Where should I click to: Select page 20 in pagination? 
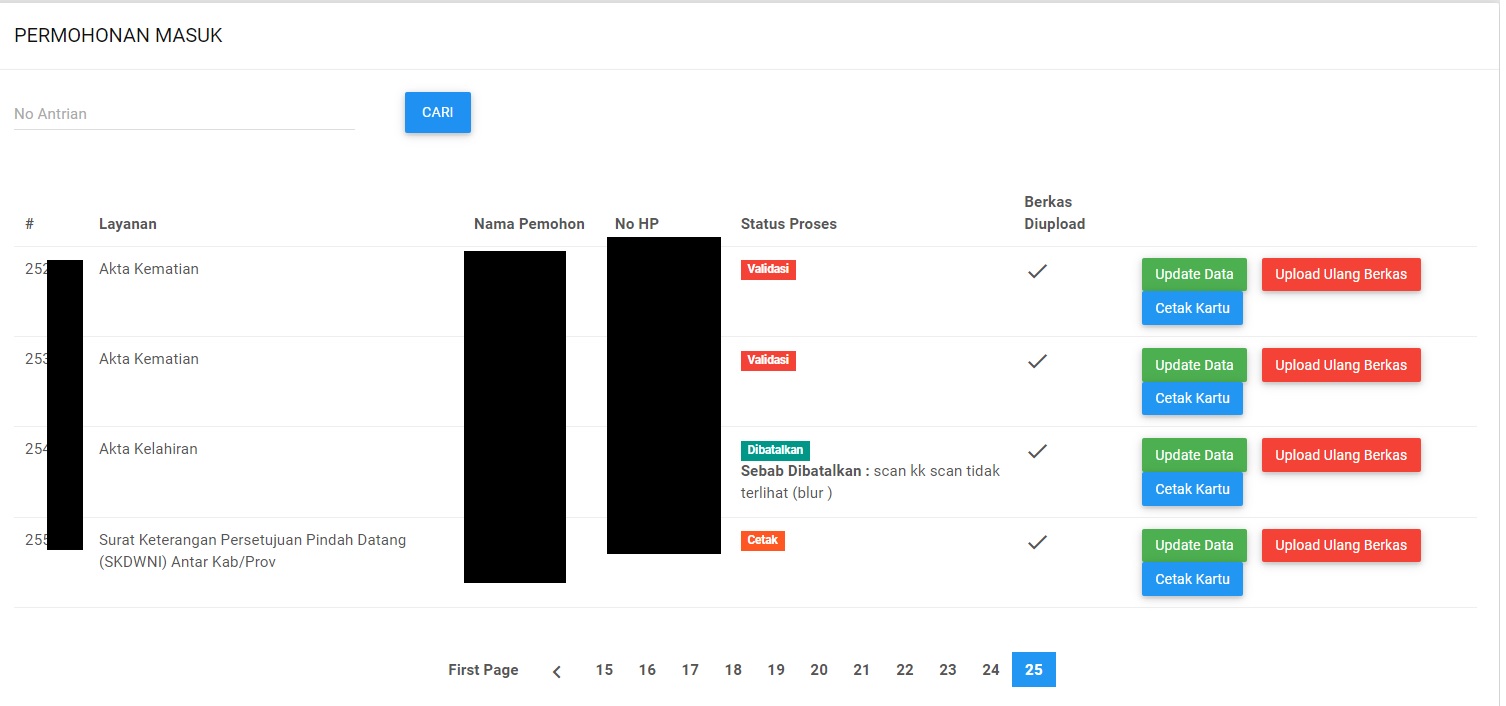click(x=819, y=670)
